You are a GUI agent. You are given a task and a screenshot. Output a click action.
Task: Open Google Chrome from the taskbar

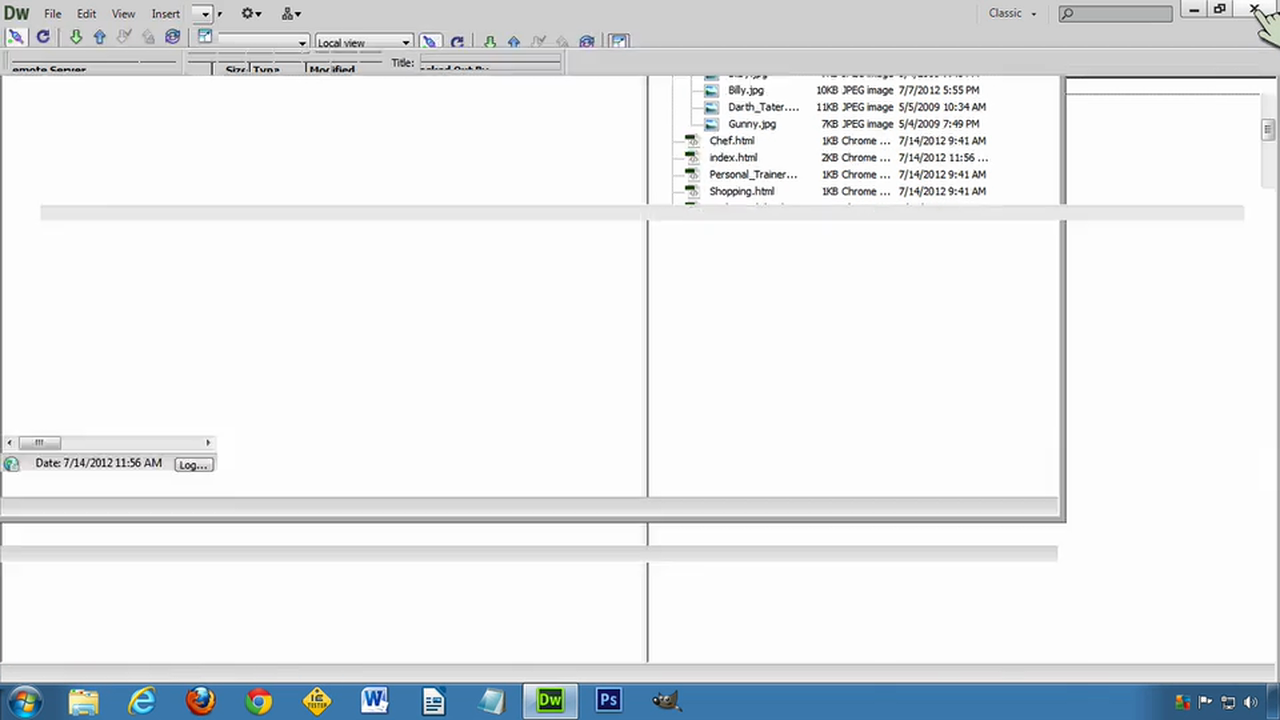[x=258, y=701]
